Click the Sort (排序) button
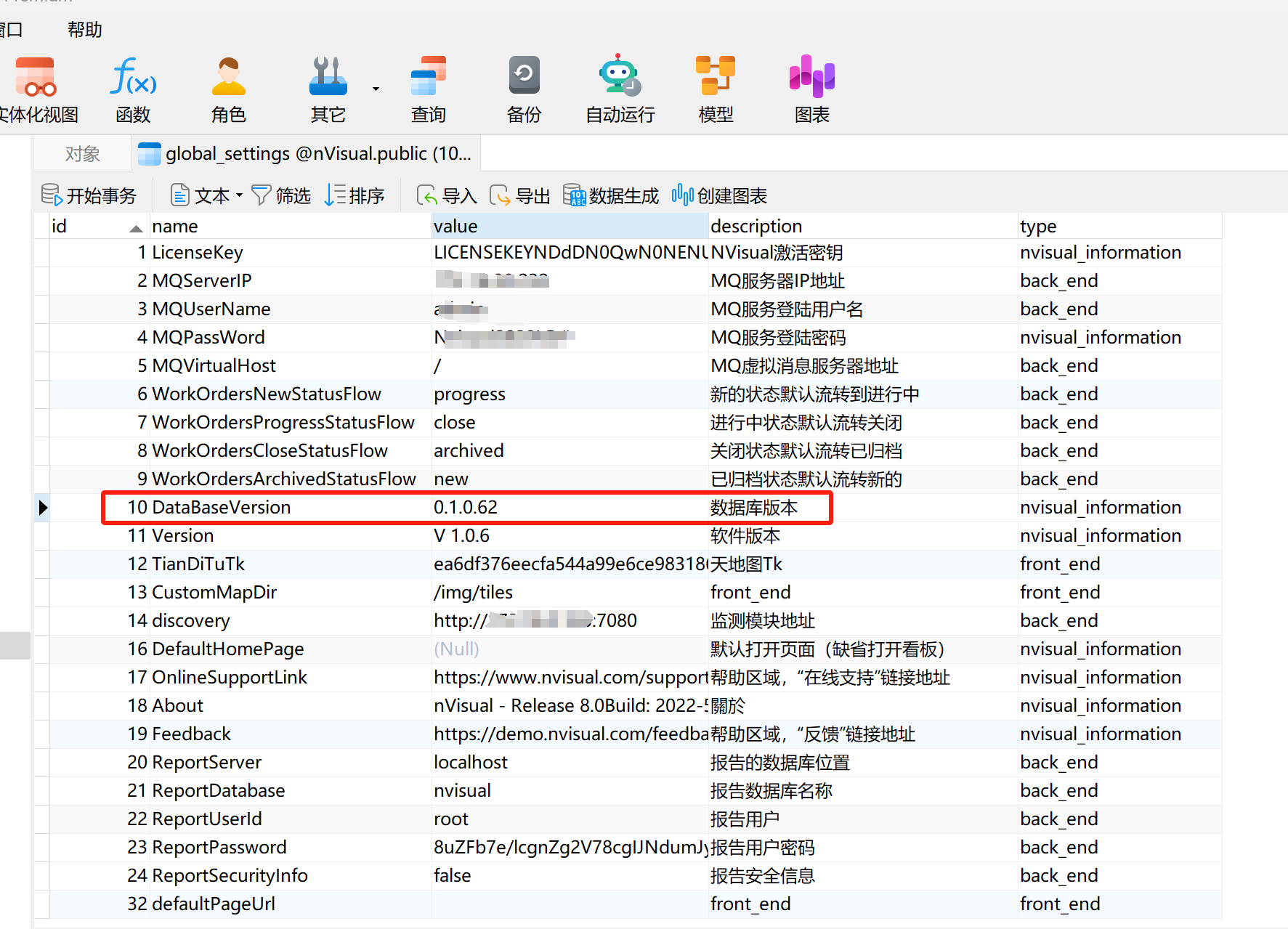 (355, 195)
